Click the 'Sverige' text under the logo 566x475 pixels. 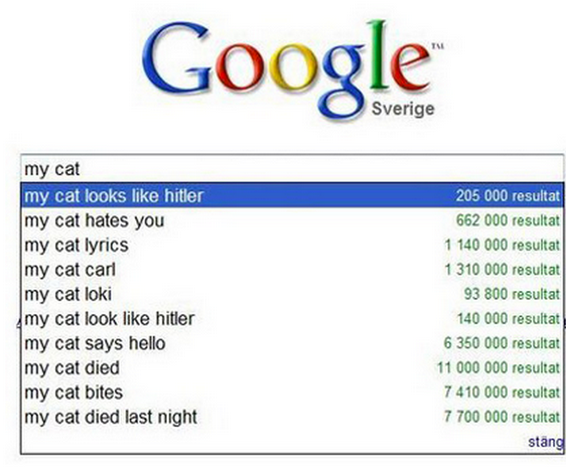click(403, 109)
